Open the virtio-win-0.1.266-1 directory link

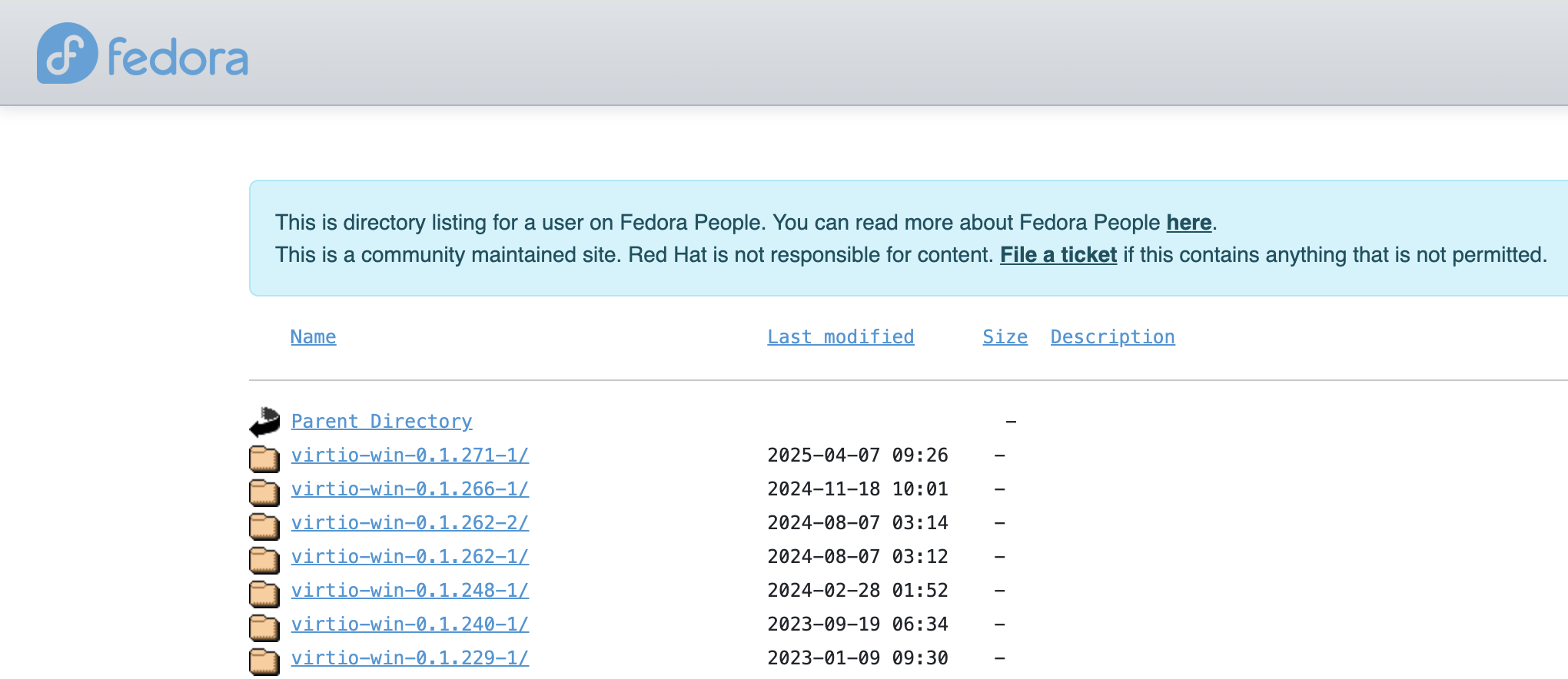pyautogui.click(x=410, y=489)
